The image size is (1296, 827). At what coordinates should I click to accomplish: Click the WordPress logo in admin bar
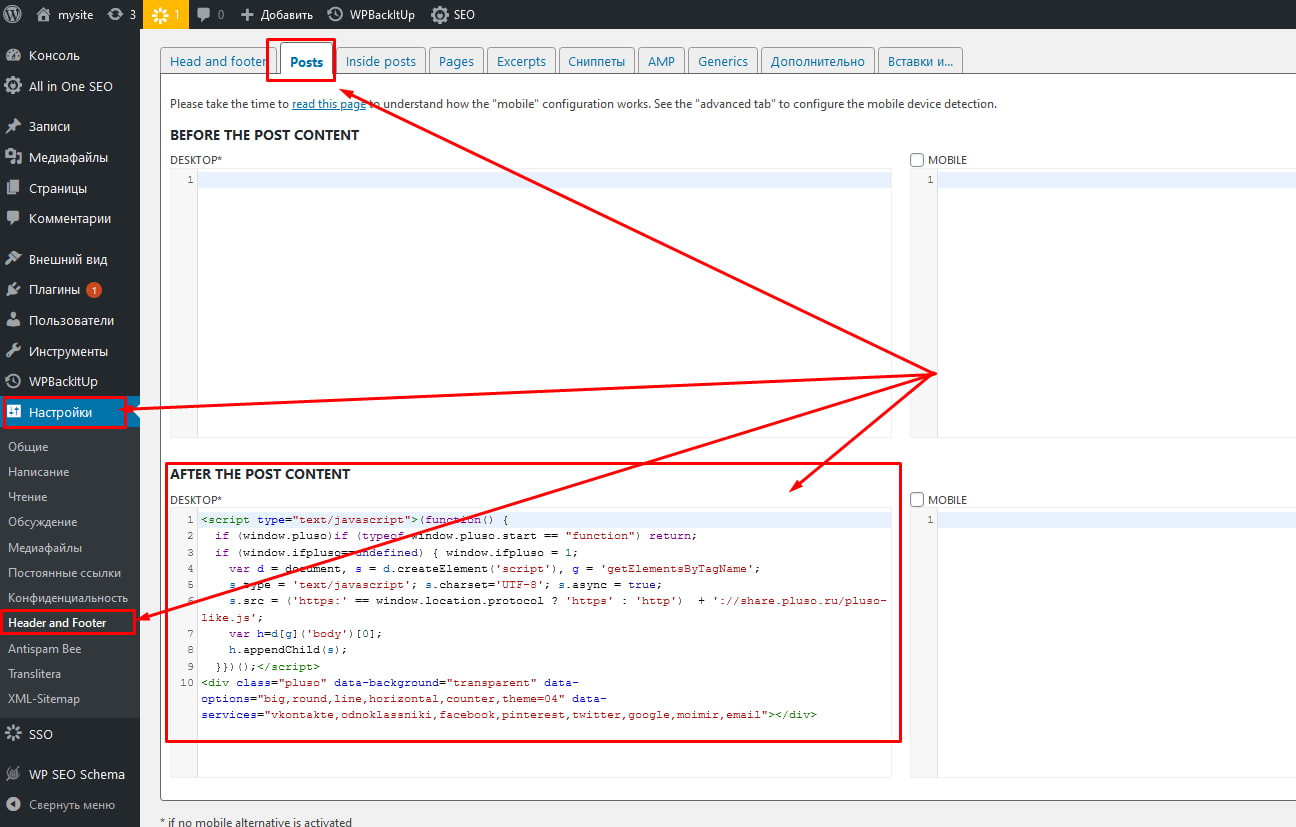coord(13,14)
